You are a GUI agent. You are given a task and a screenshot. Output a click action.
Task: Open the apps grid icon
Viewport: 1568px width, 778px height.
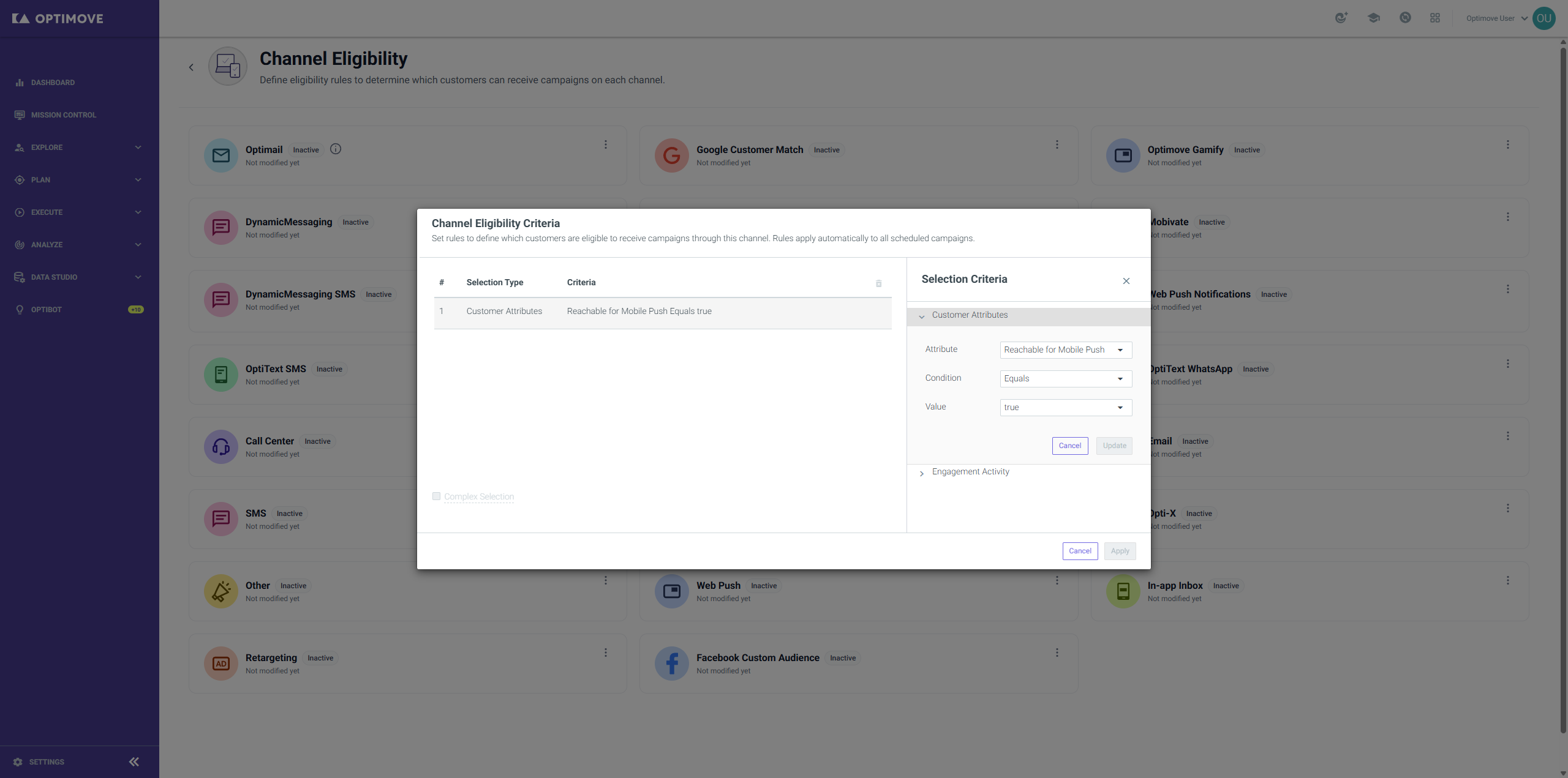1435,18
